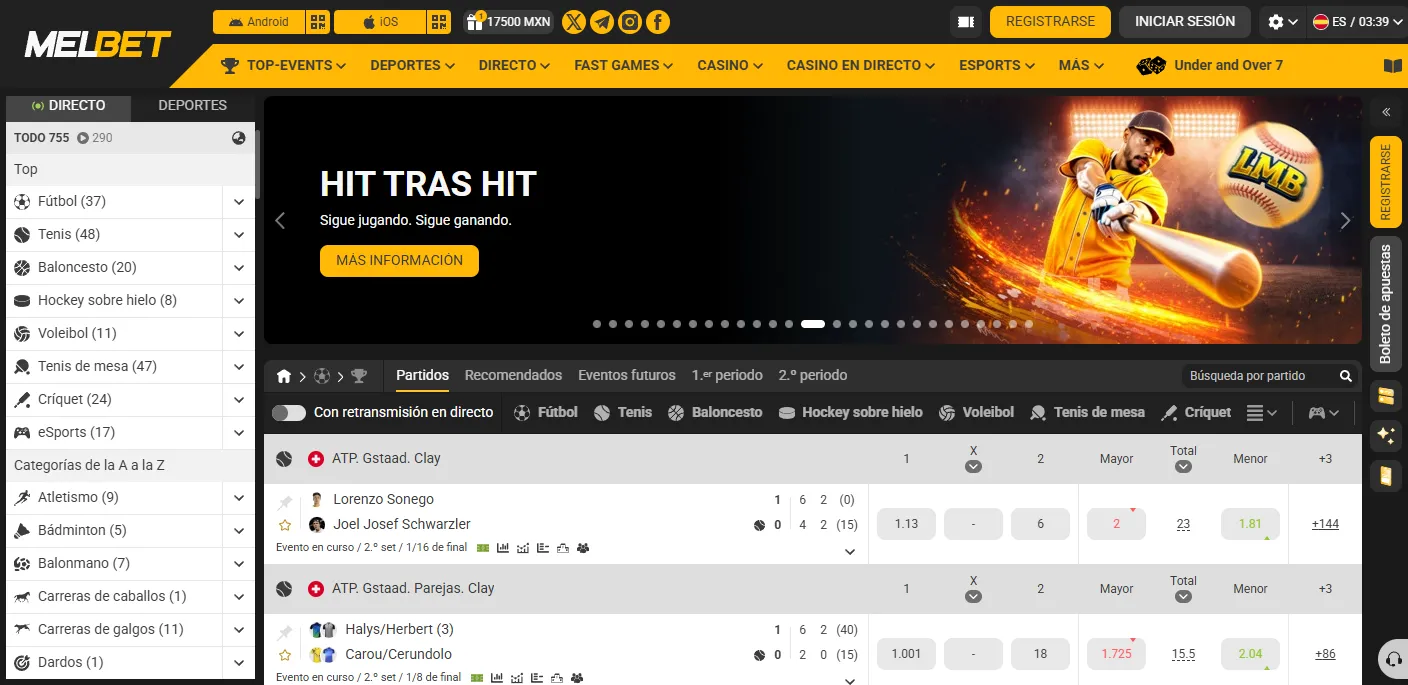Add Halys/Herbert match to favorites star
This screenshot has width=1408, height=685.
285,655
